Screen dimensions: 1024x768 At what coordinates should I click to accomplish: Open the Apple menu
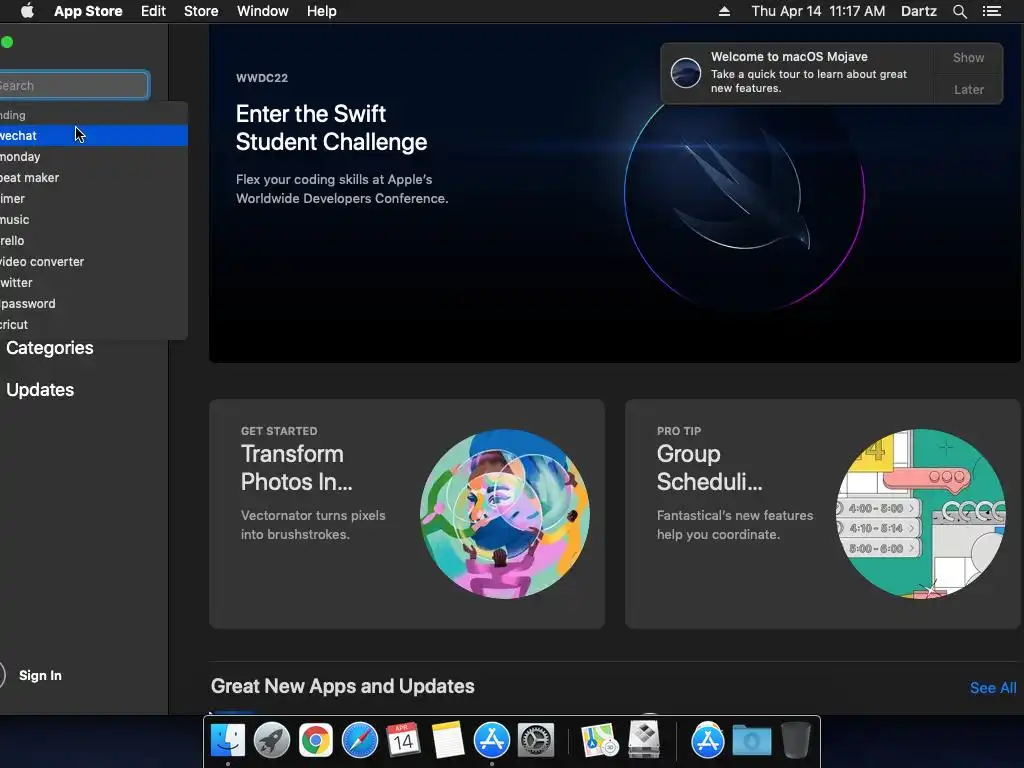click(x=27, y=11)
